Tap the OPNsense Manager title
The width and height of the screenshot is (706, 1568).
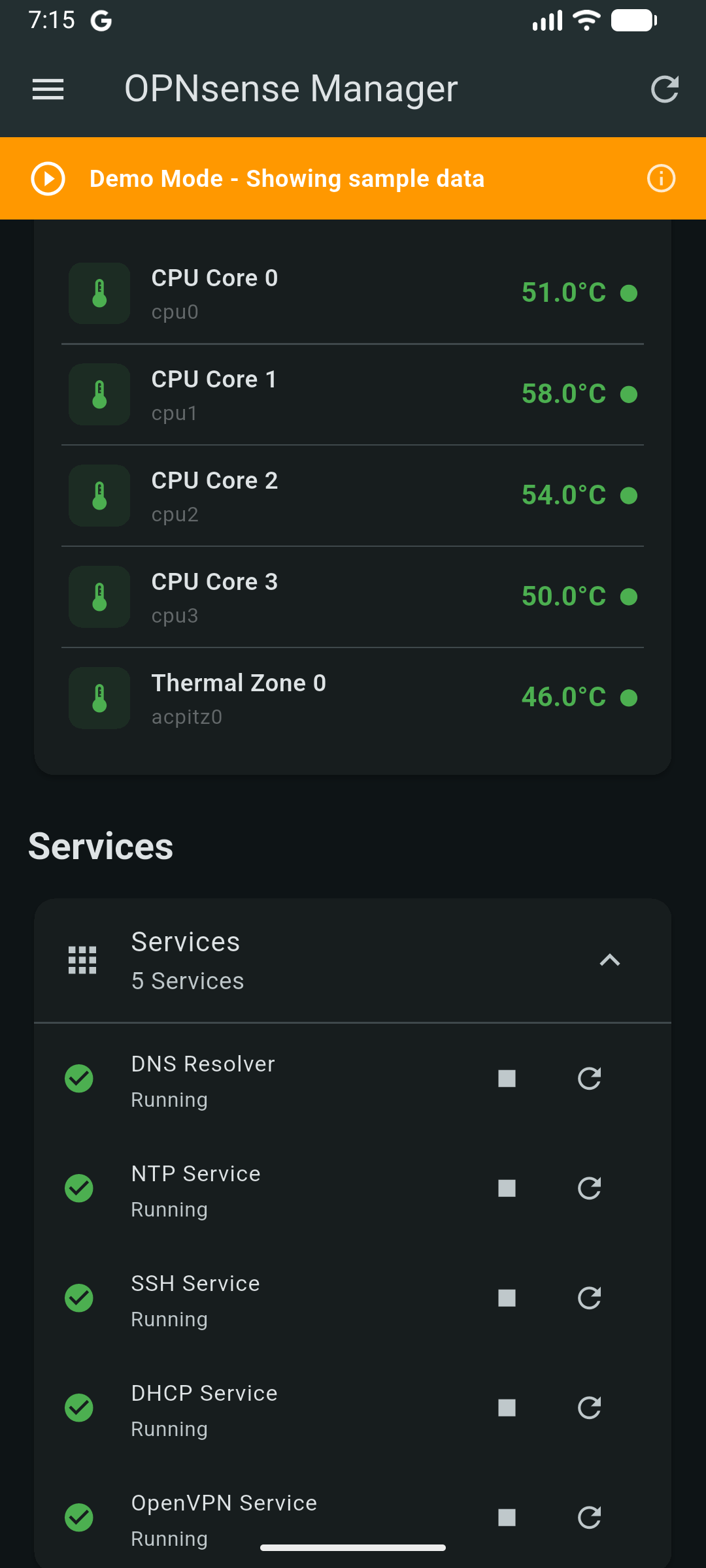(291, 89)
